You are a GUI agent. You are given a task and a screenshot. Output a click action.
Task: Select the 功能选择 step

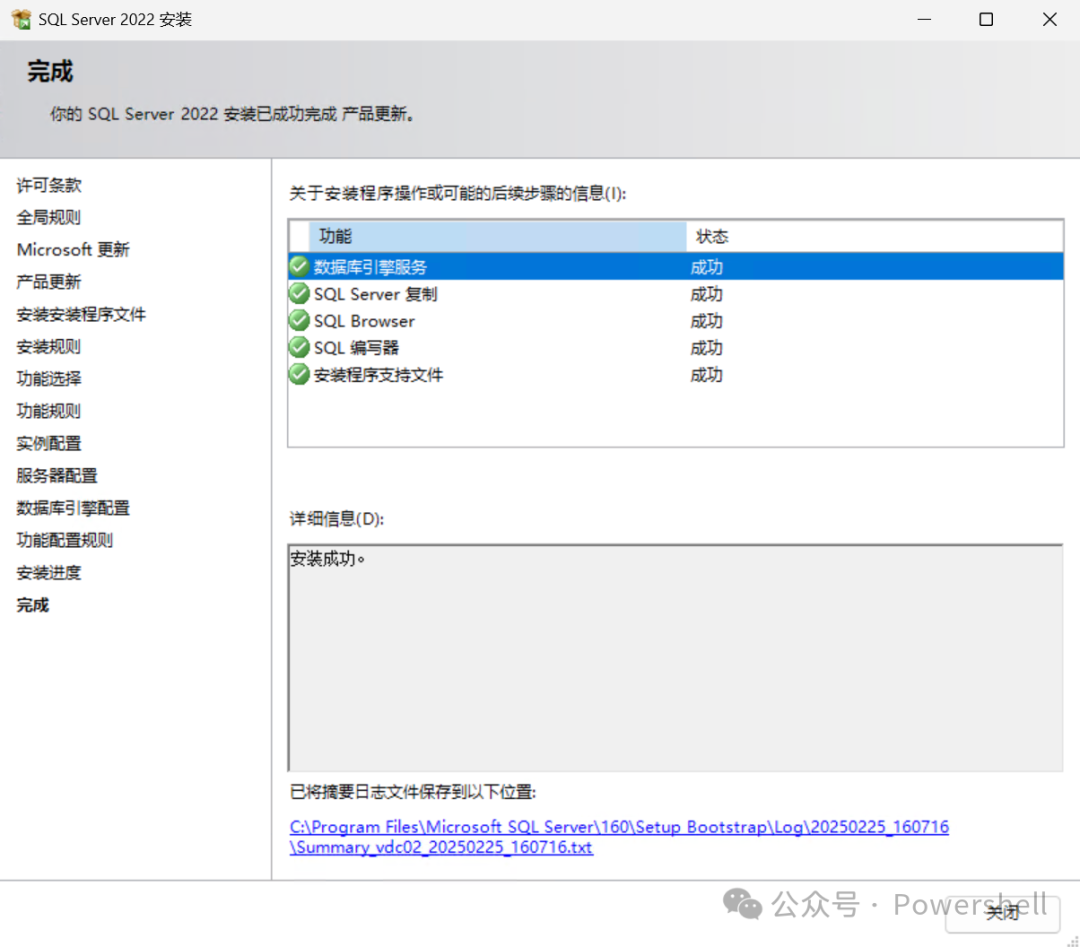click(49, 379)
